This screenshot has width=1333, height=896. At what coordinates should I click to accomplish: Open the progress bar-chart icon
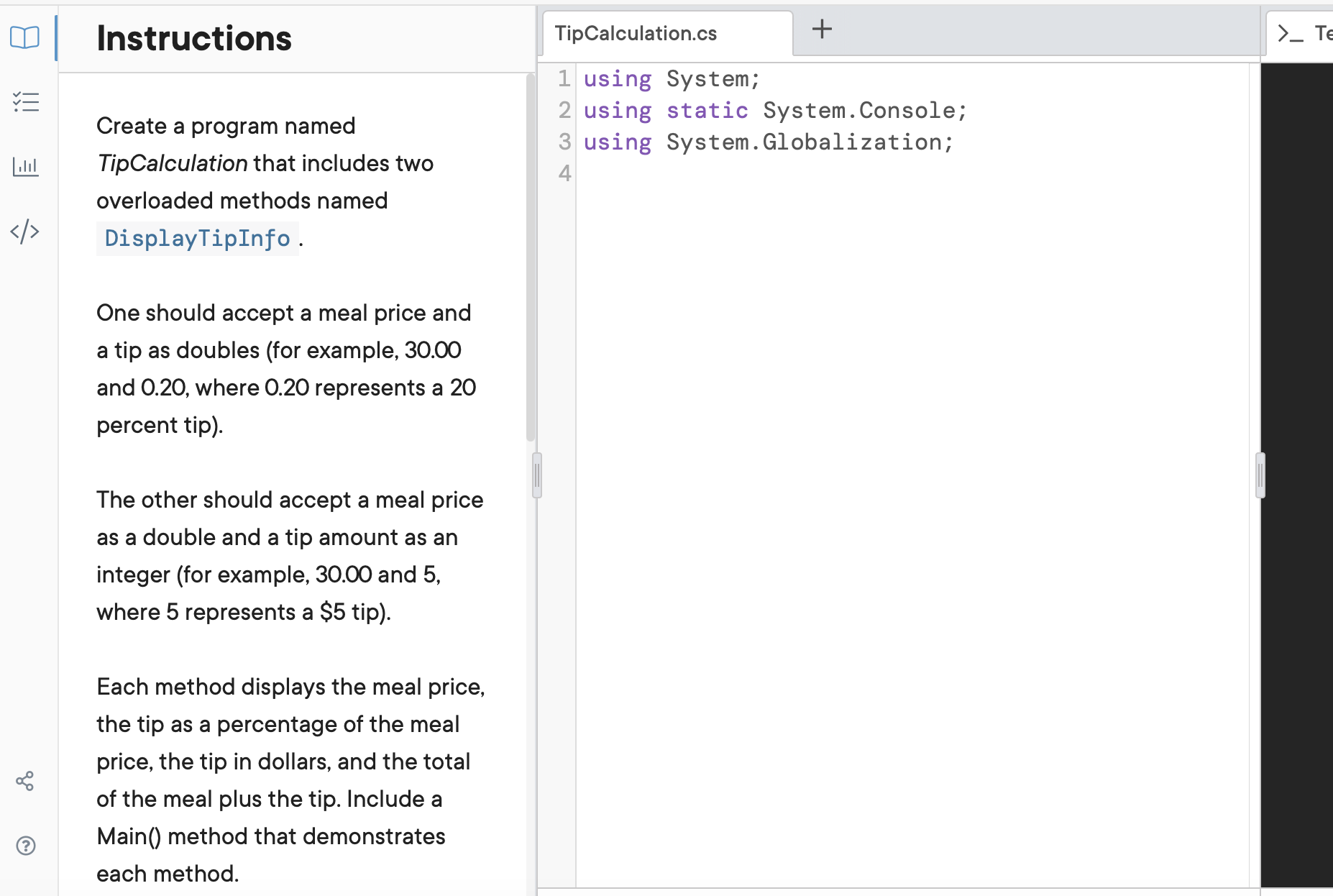tap(25, 167)
